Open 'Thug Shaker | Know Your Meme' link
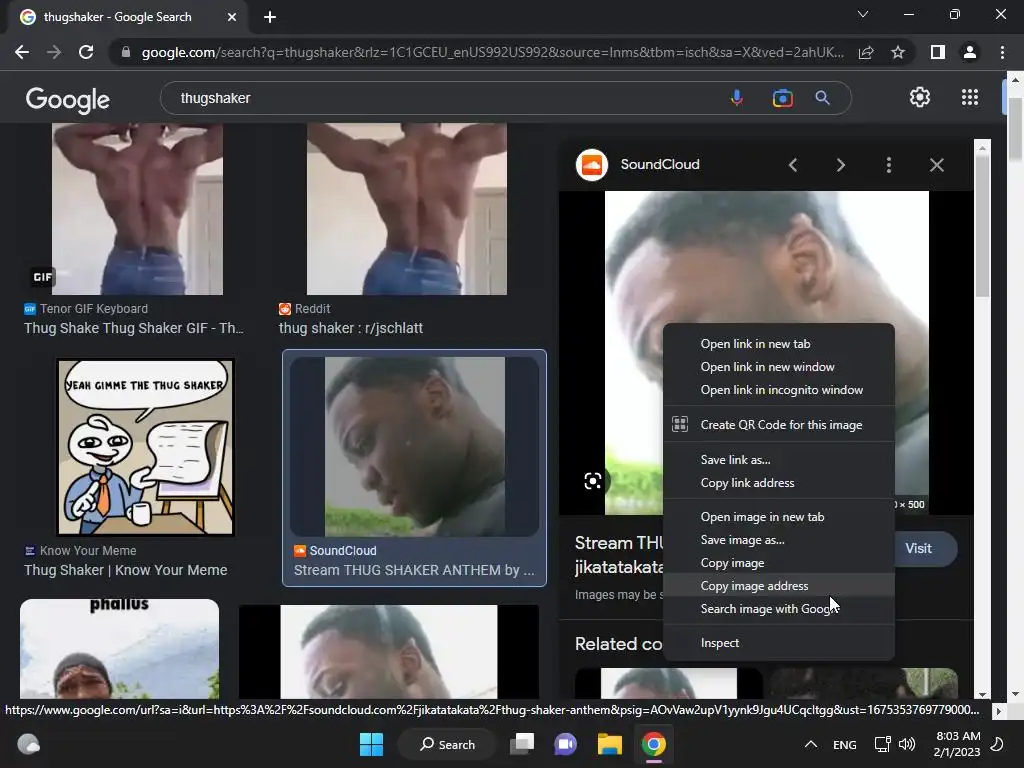Screen dimensions: 1024x768 tap(125, 570)
